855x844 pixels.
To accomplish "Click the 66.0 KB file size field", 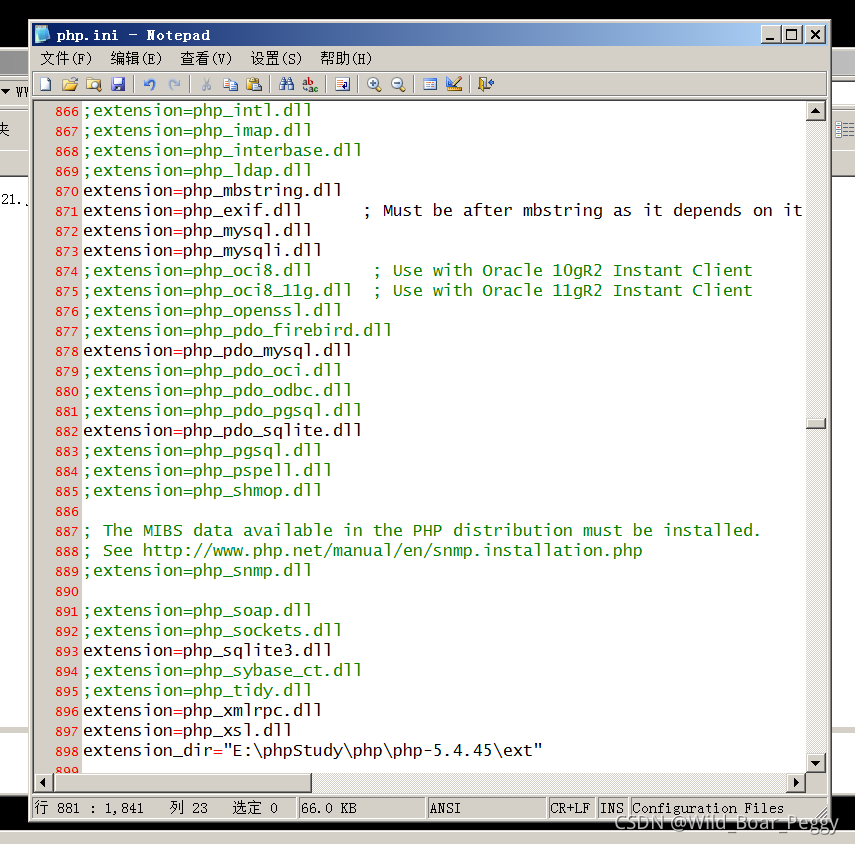I will click(360, 808).
